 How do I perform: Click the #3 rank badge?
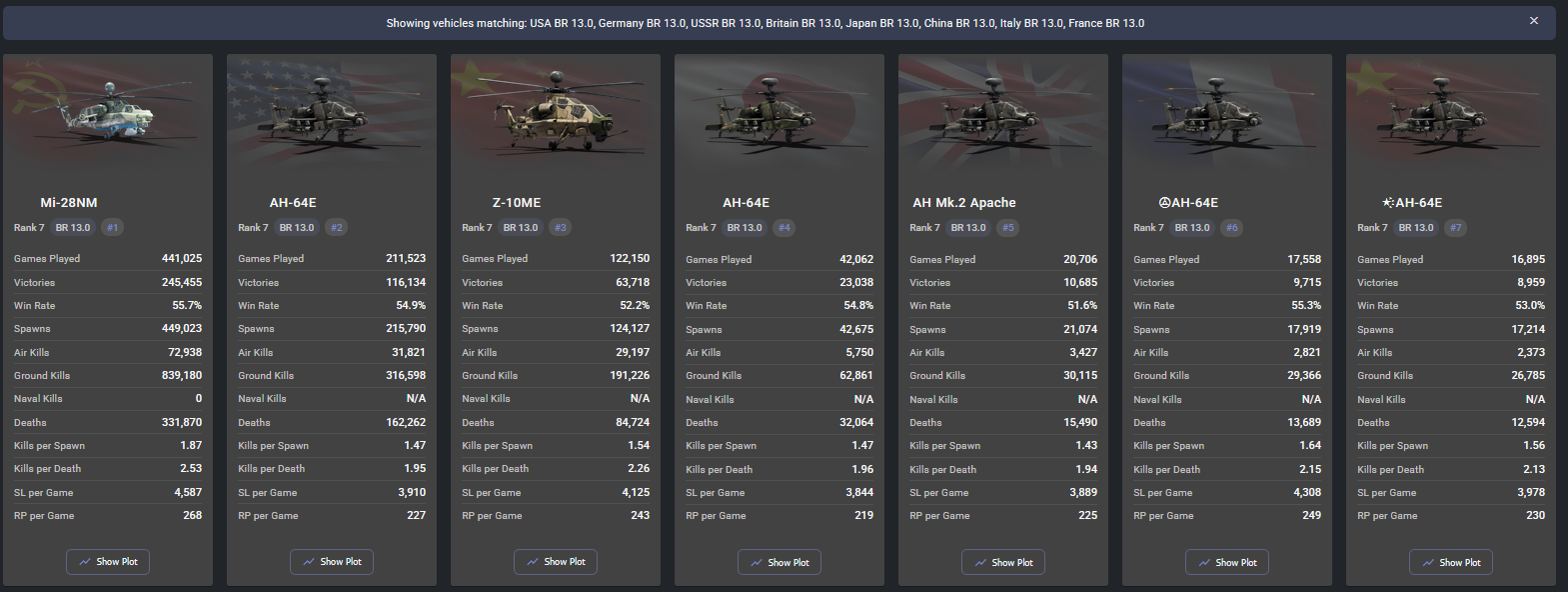click(560, 228)
